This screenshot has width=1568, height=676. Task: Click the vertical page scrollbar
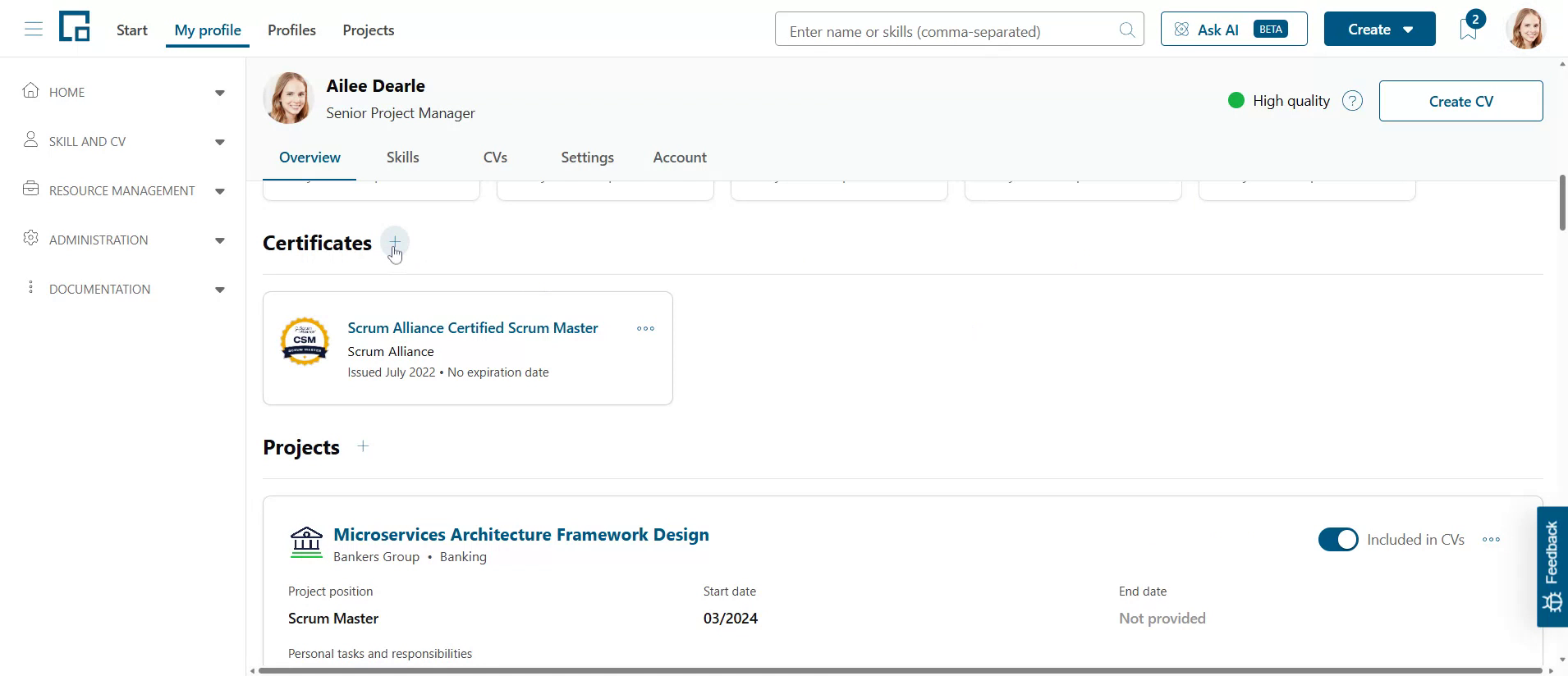pos(1562,203)
